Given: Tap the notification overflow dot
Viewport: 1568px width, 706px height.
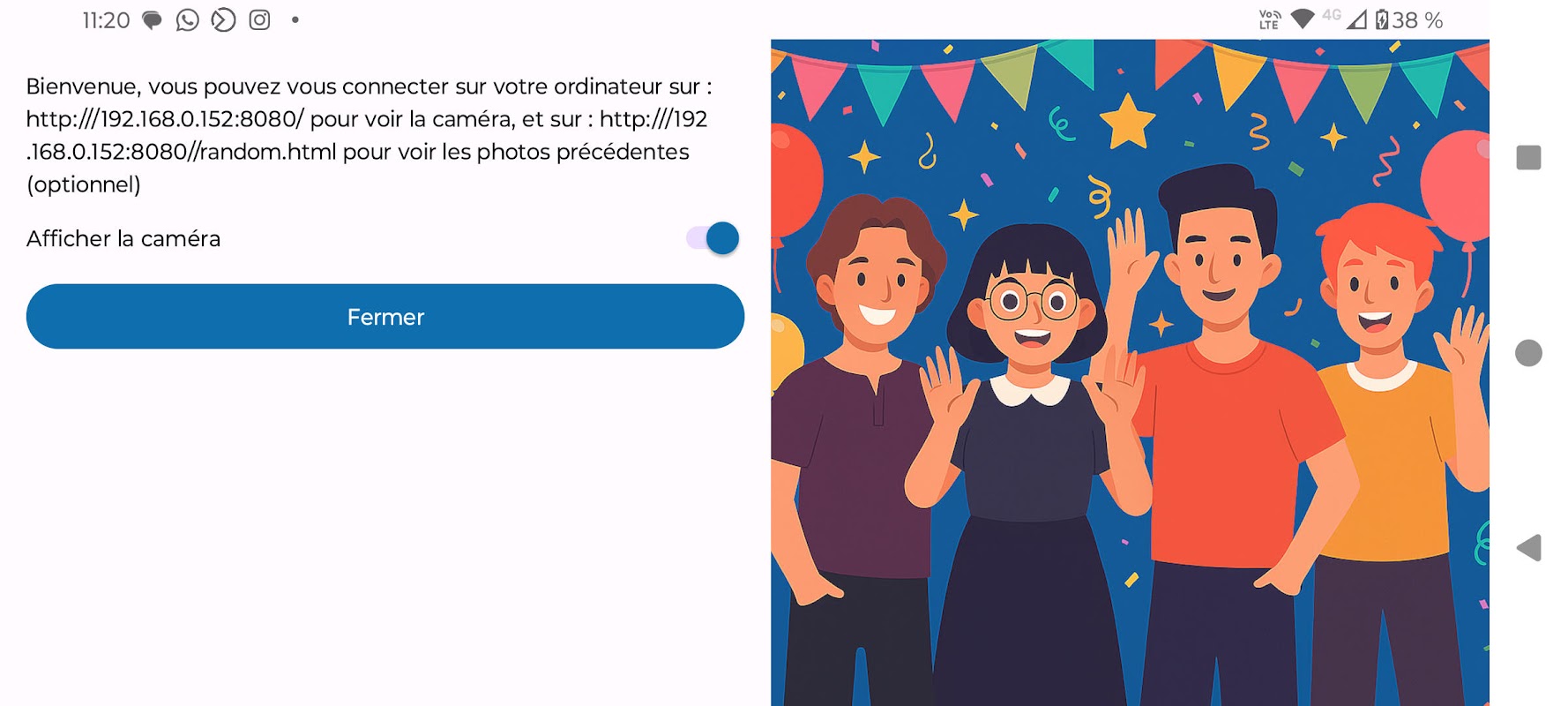Looking at the screenshot, I should (x=295, y=19).
